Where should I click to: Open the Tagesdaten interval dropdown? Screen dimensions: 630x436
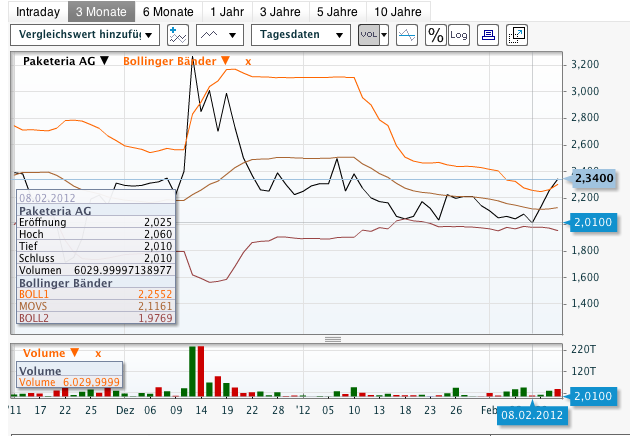(301, 35)
